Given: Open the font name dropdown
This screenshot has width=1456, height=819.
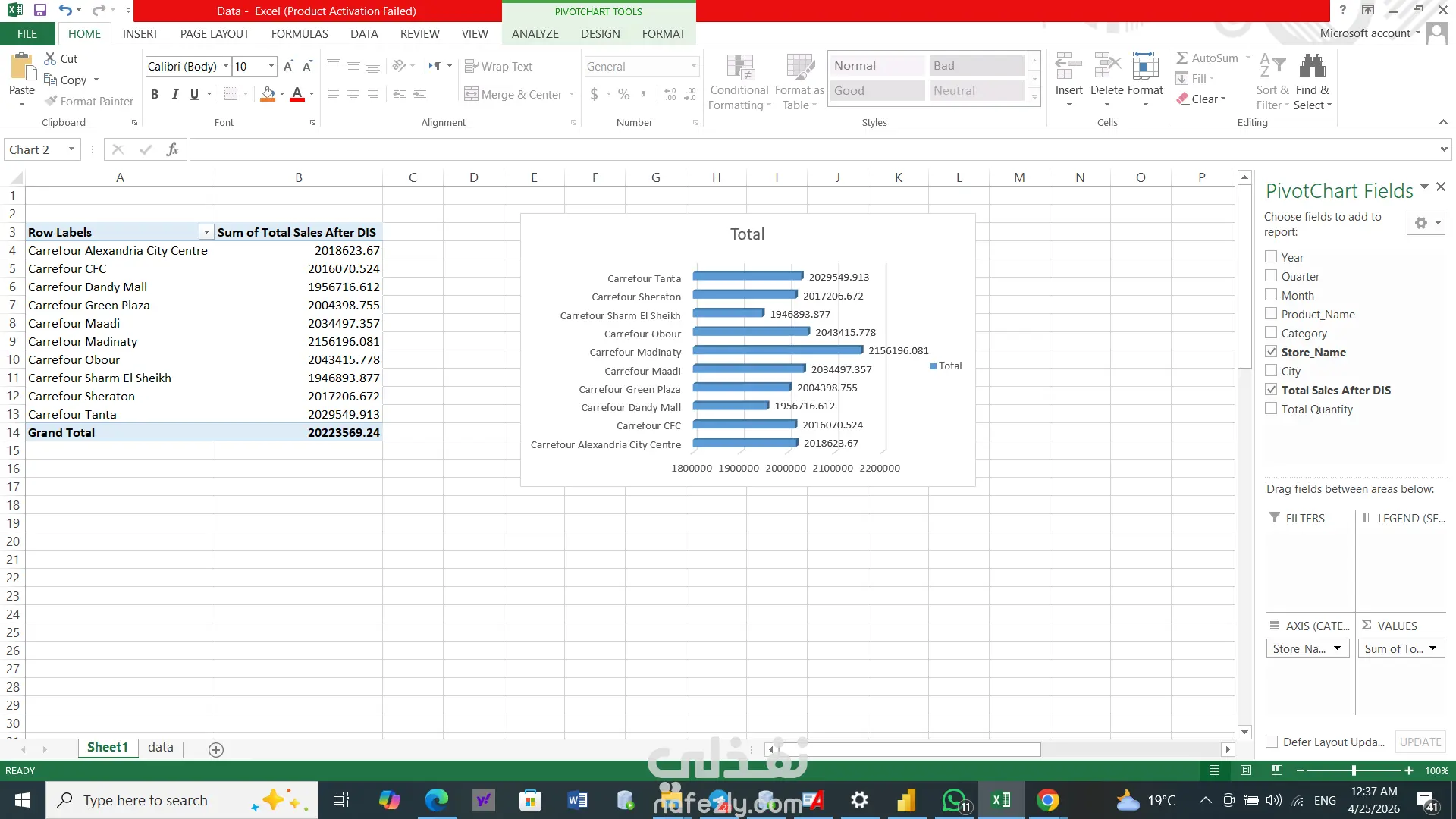Looking at the screenshot, I should tap(225, 66).
